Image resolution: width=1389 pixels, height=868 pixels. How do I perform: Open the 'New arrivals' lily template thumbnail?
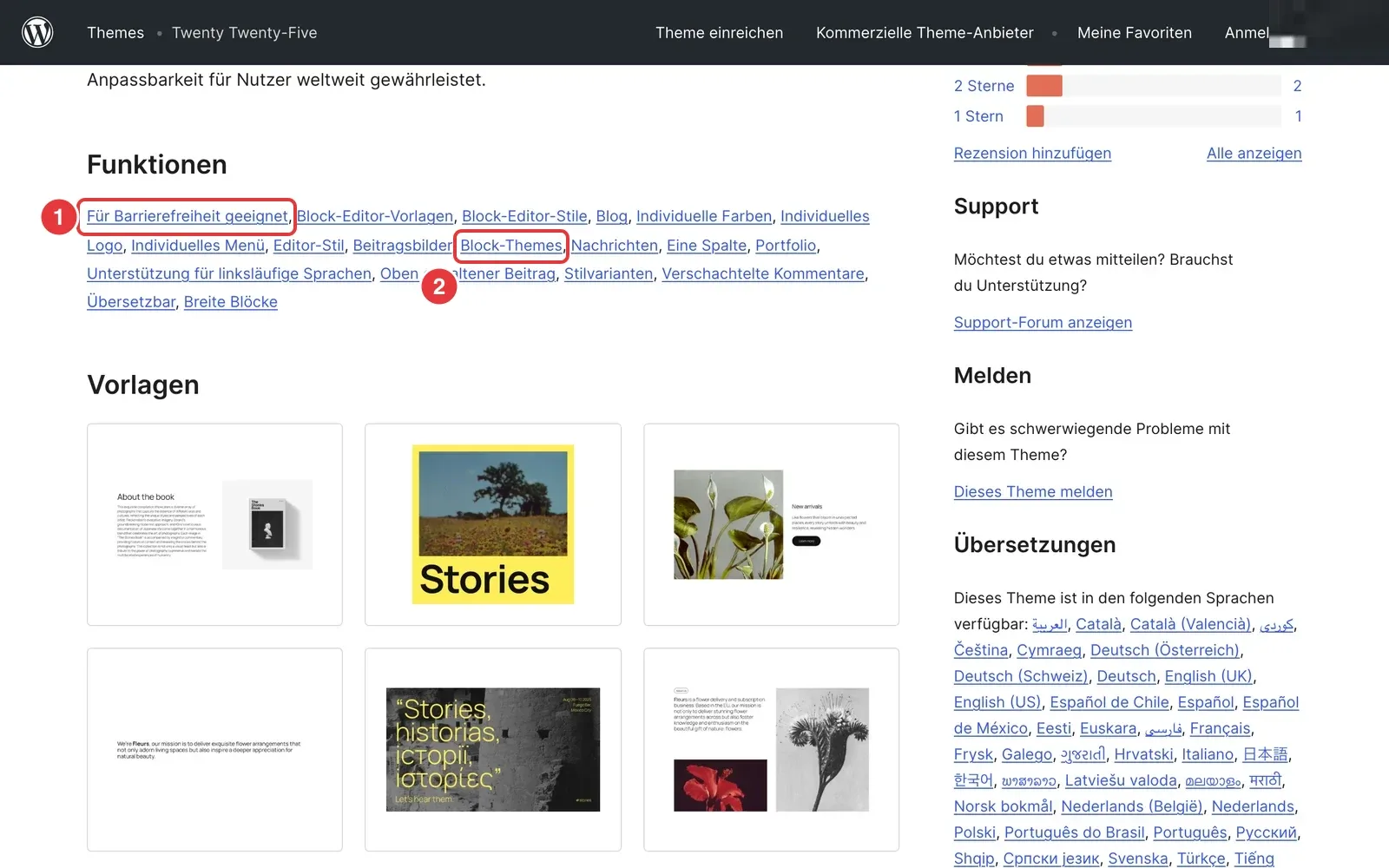click(771, 524)
